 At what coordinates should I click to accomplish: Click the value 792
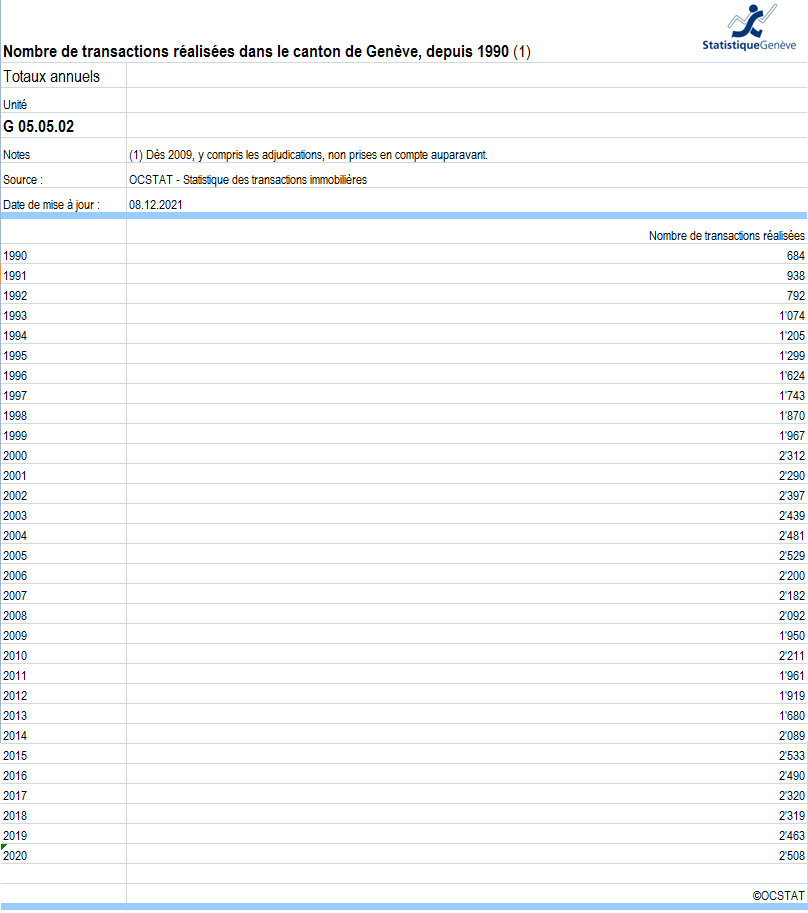click(x=795, y=296)
